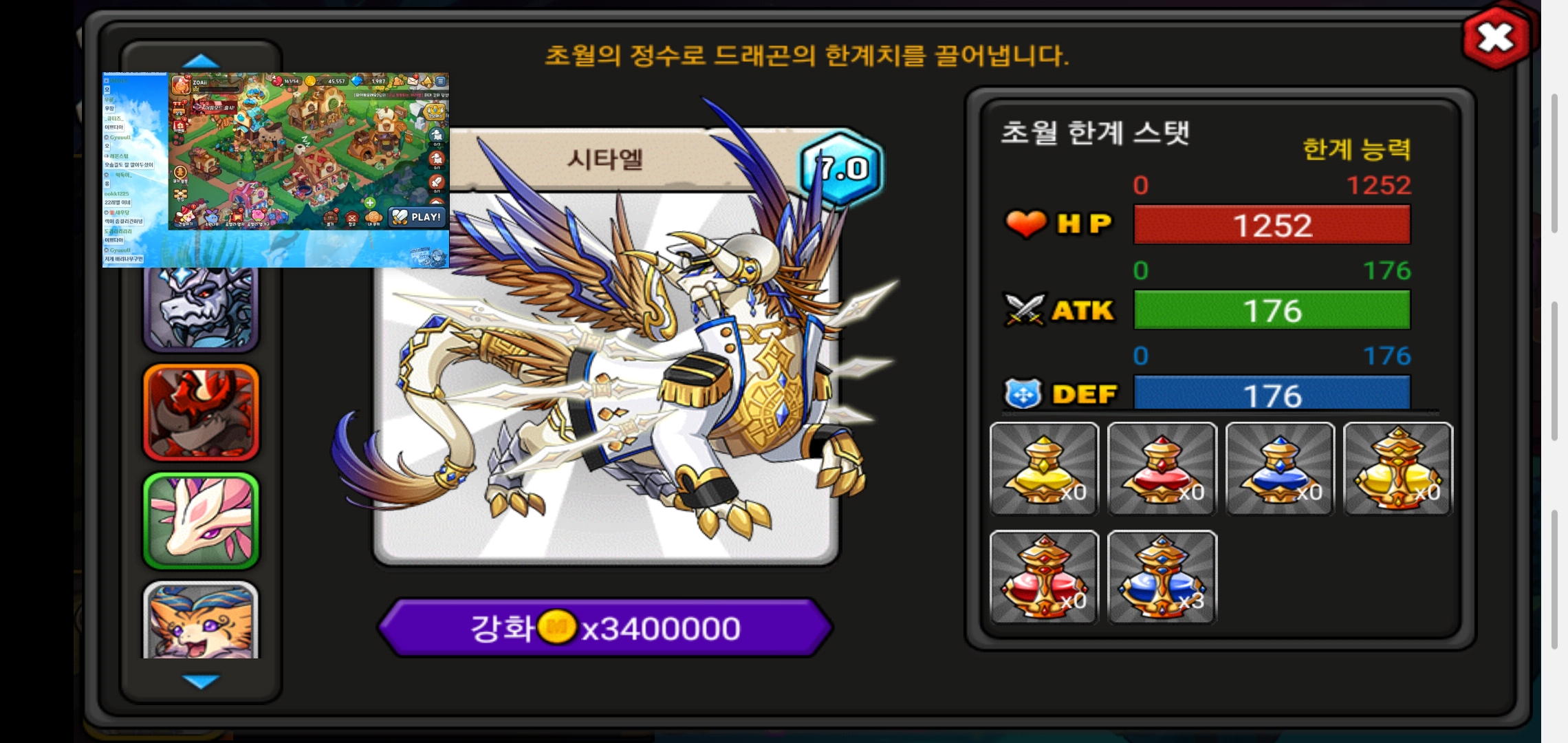Choose the gray skull dragon portrait
Viewport: 1568px width, 743px height.
tap(201, 309)
